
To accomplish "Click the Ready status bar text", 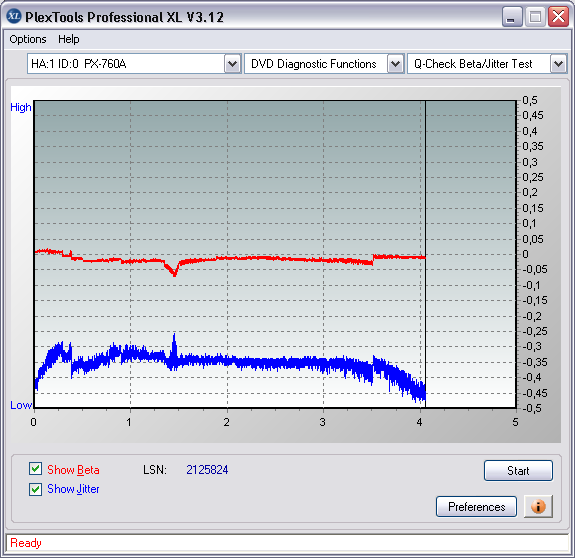I will [26, 543].
